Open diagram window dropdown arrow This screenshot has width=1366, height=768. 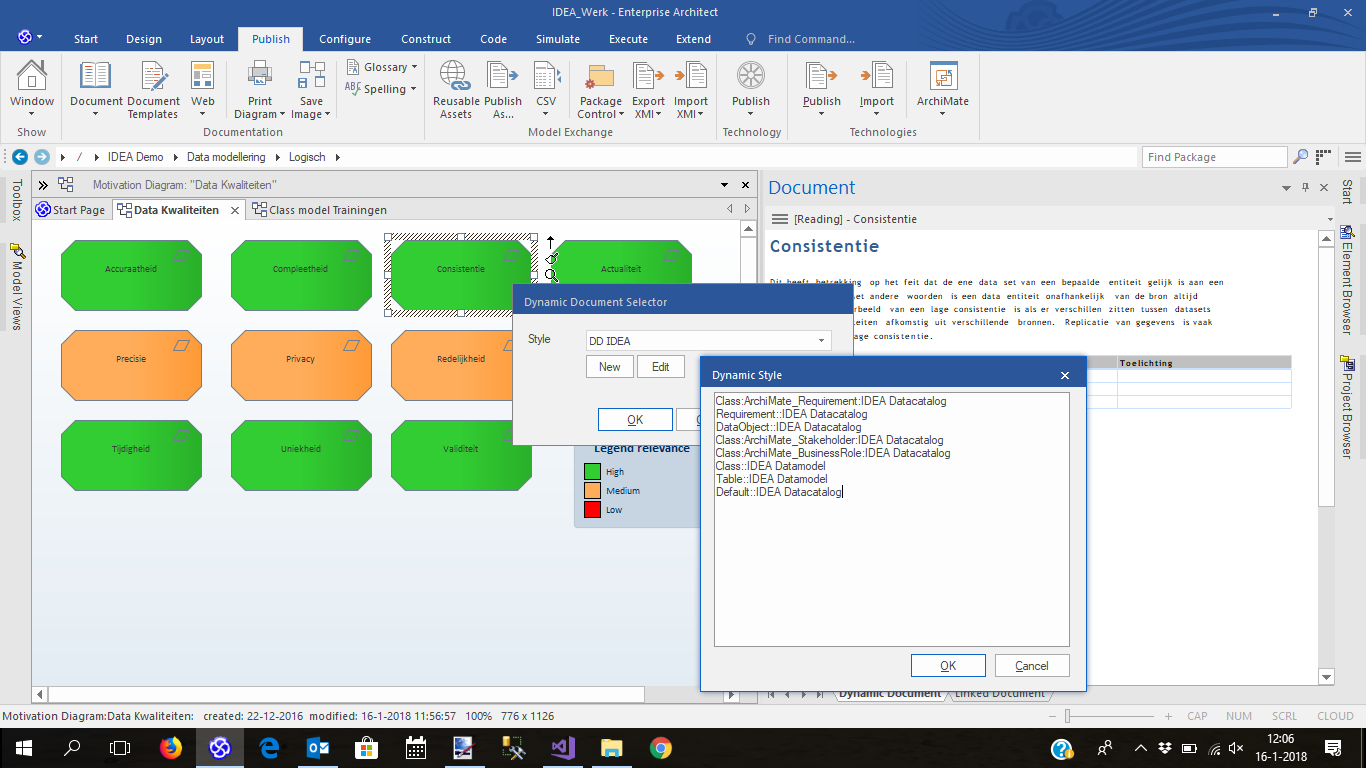pyautogui.click(x=725, y=185)
